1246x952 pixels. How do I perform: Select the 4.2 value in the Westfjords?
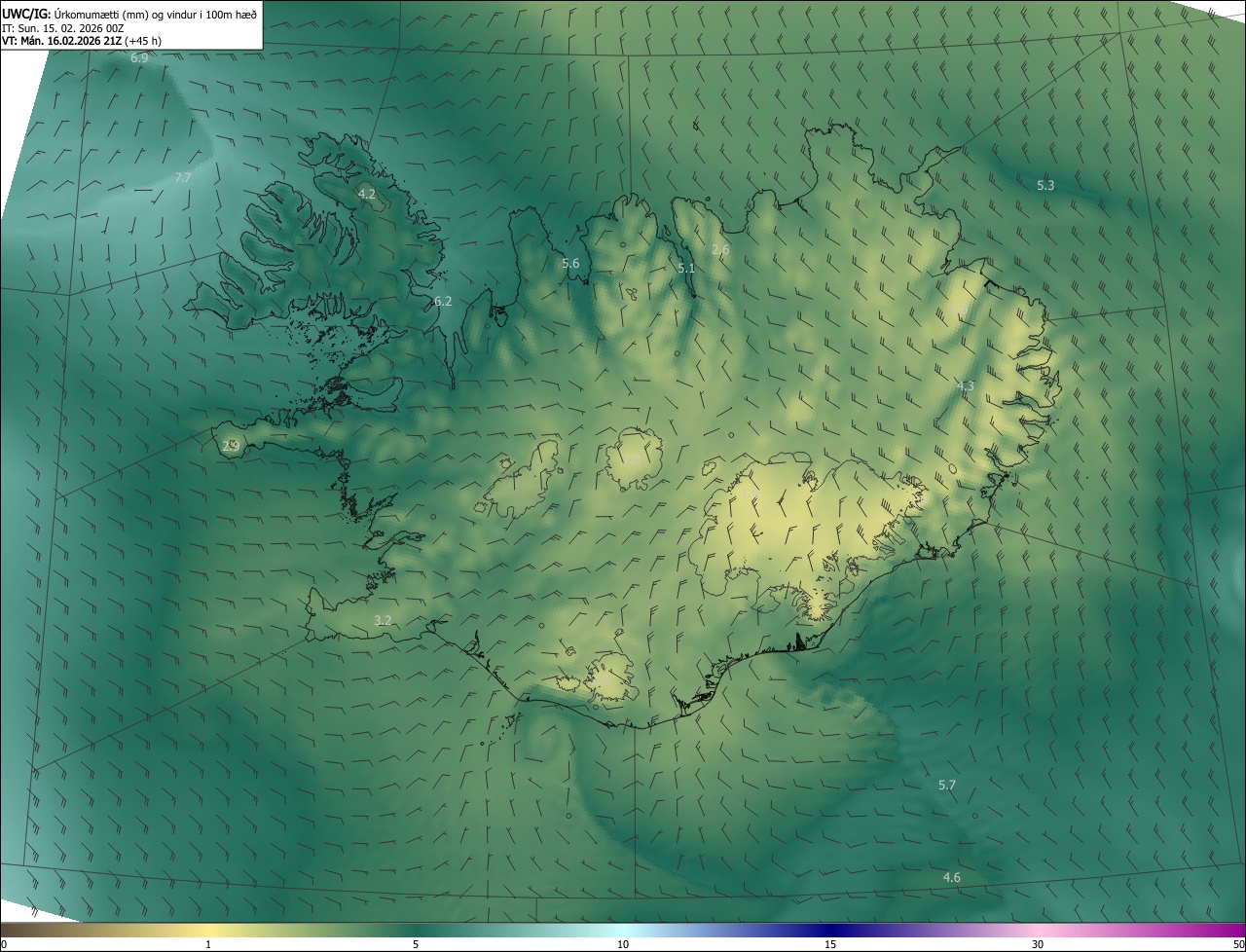point(367,195)
